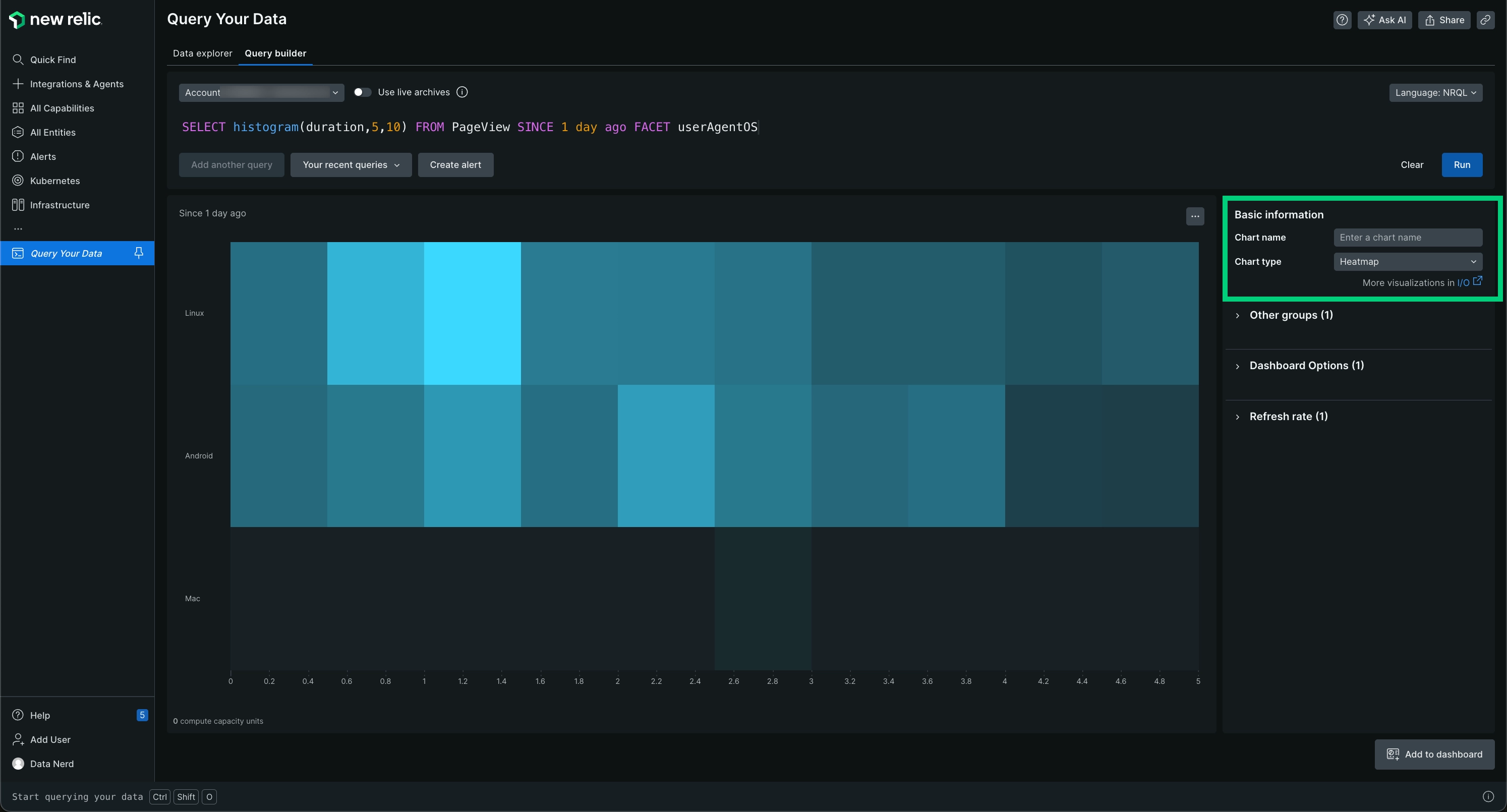The image size is (1507, 812).
Task: Click the Integrations & Agents plus icon
Action: tap(18, 84)
